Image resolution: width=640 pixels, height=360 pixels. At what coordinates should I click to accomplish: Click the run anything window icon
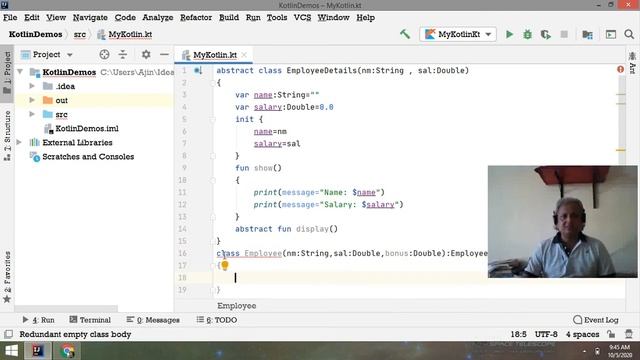[x=611, y=34]
